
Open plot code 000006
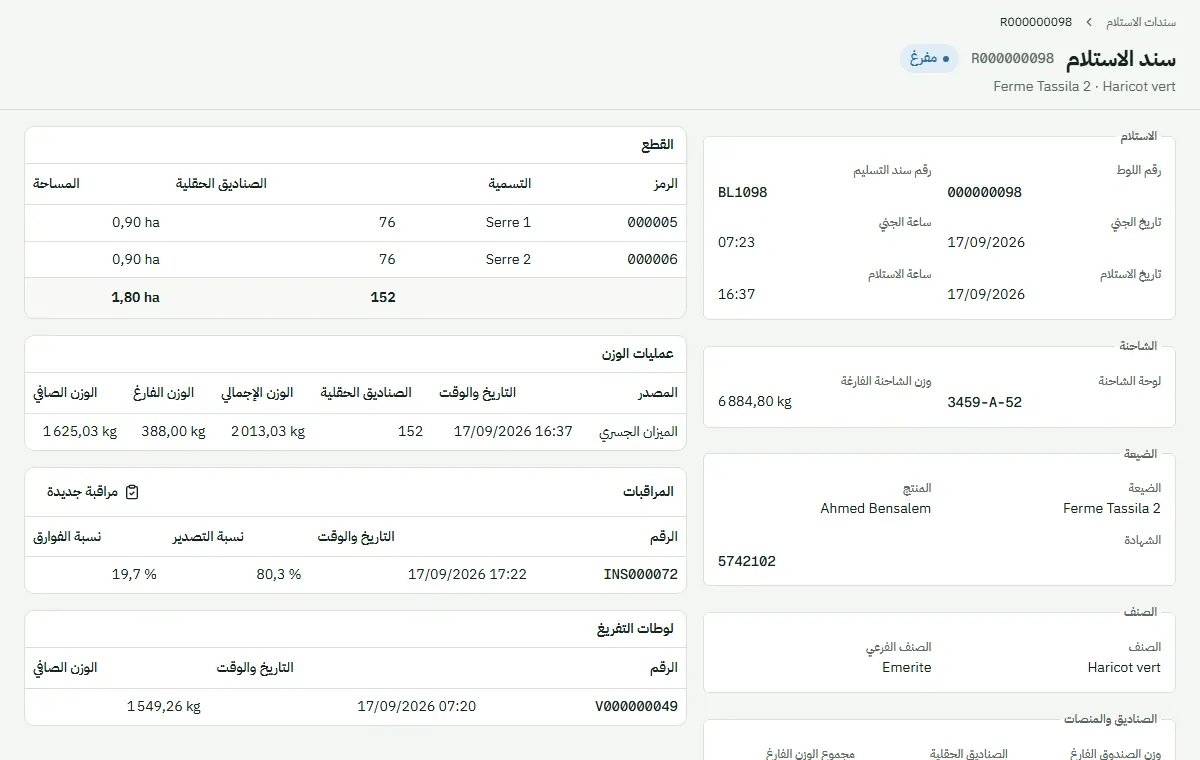(652, 259)
